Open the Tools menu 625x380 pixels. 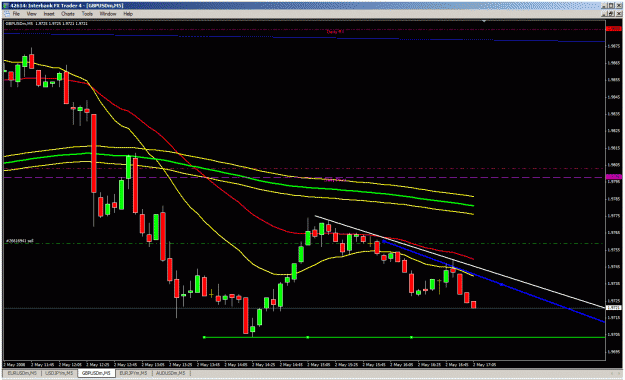(x=87, y=14)
